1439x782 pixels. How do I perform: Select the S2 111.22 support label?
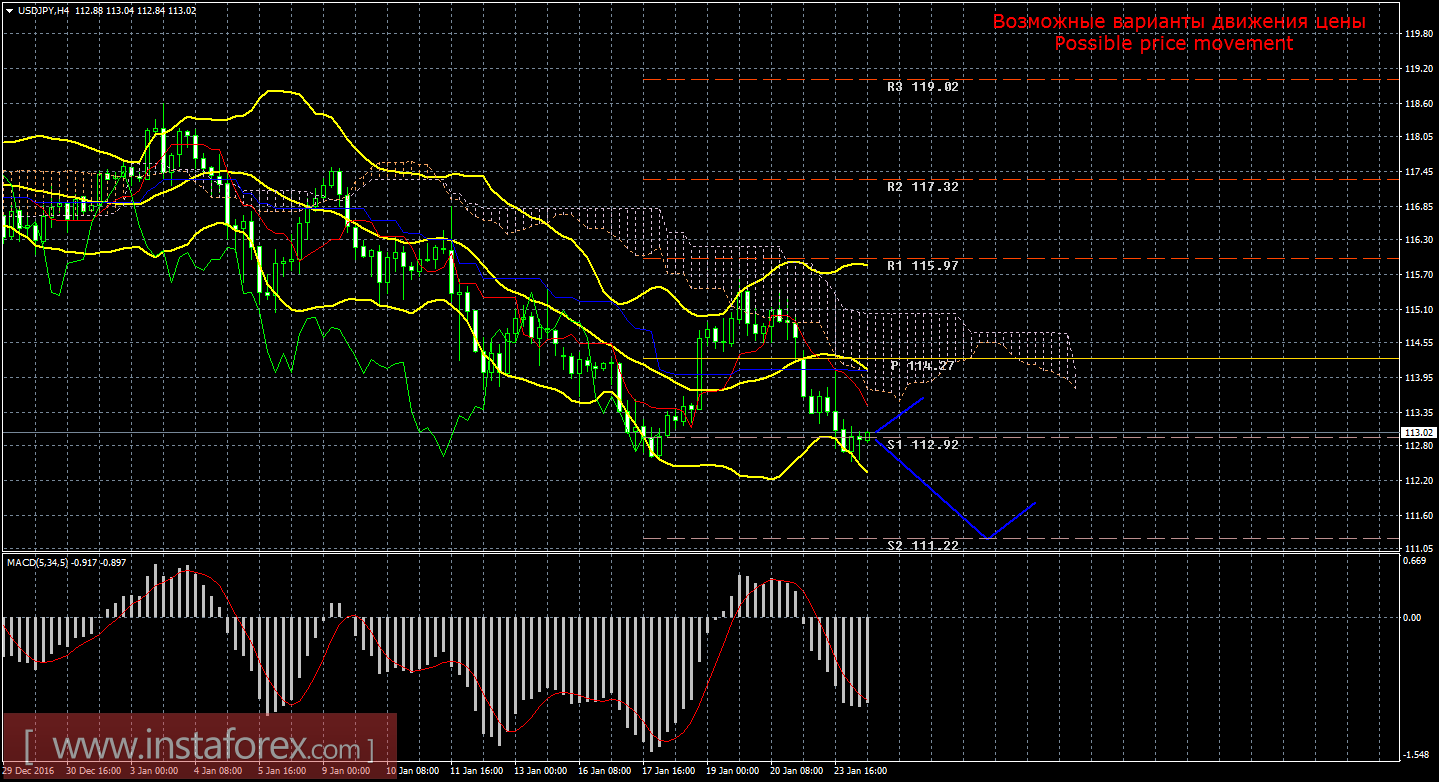pyautogui.click(x=922, y=546)
